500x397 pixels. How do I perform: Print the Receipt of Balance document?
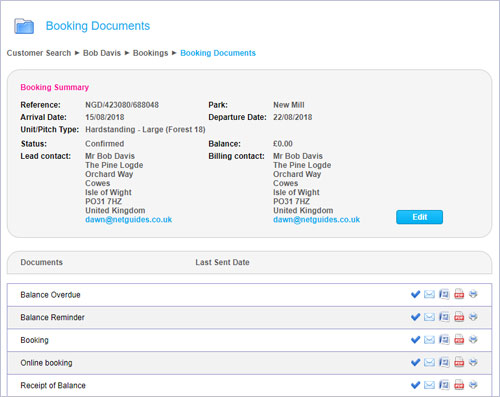[473, 385]
